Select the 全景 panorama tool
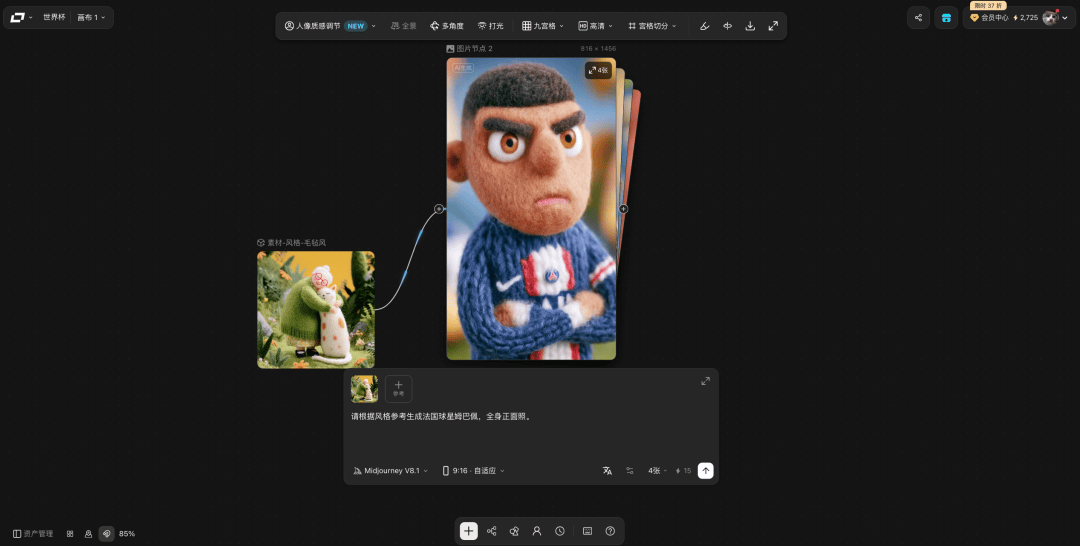The height and width of the screenshot is (546, 1080). (404, 26)
